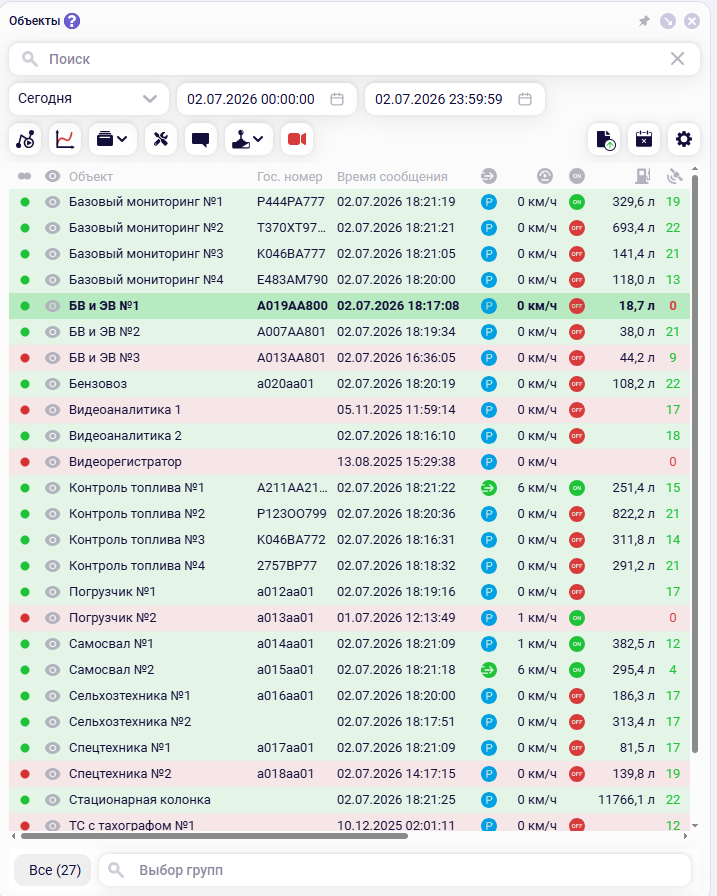Click the end date field 02.07.2026 23:59:59
Image resolution: width=717 pixels, height=896 pixels.
(455, 99)
